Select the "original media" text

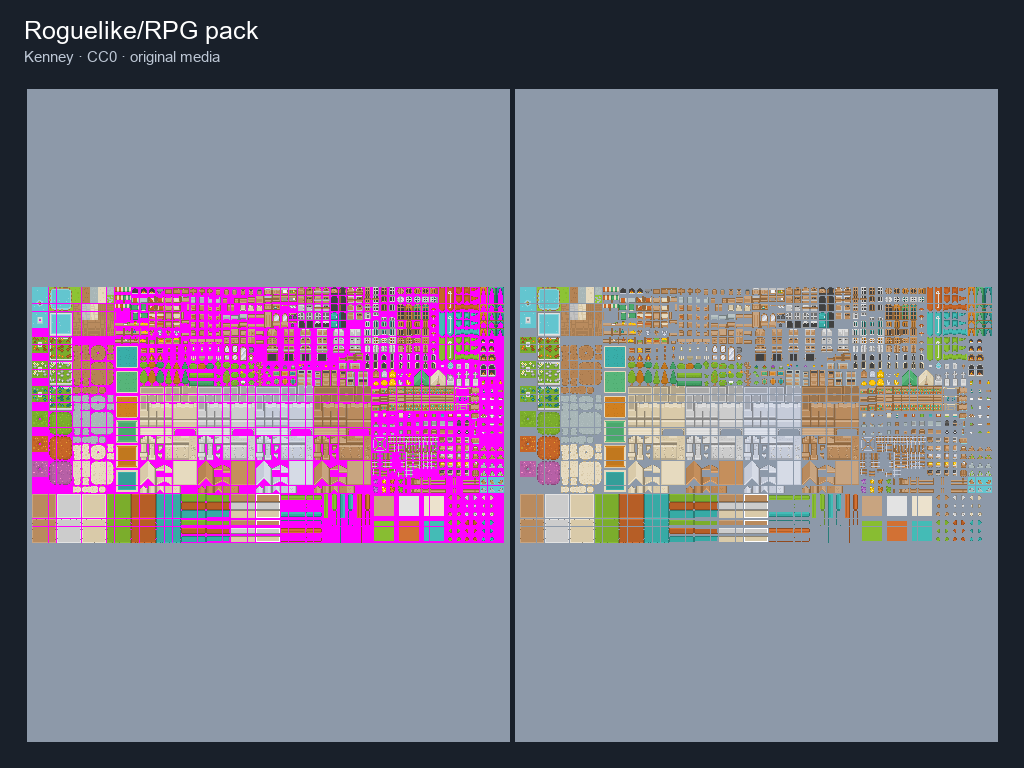click(x=175, y=57)
